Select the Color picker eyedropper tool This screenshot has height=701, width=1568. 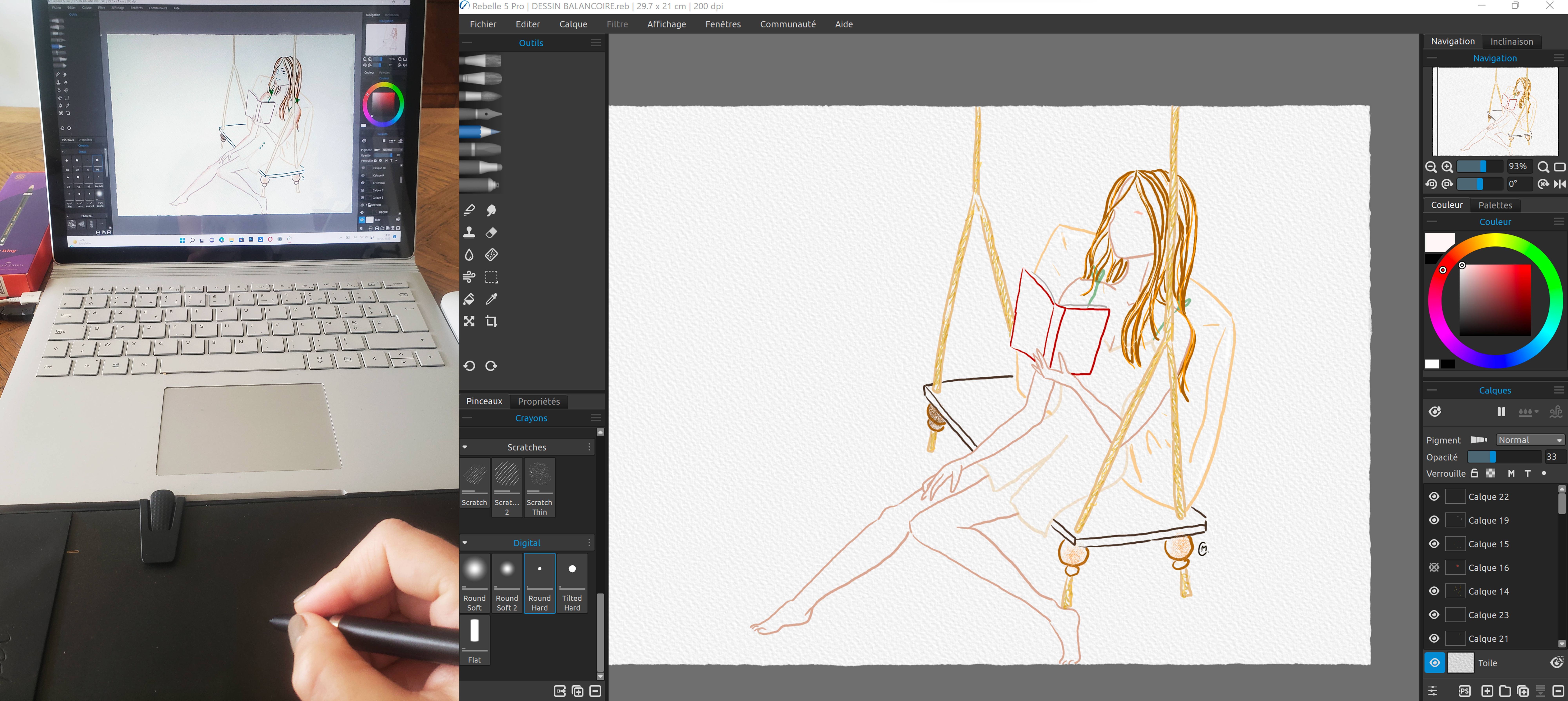[x=491, y=299]
